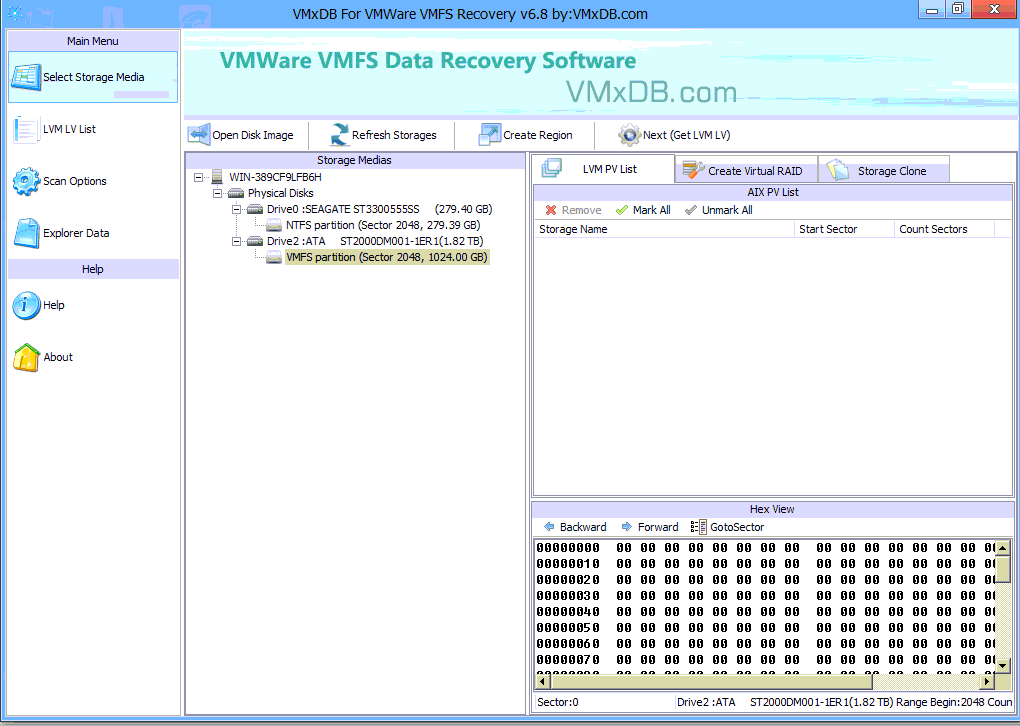Click the Remove button label

pos(581,210)
